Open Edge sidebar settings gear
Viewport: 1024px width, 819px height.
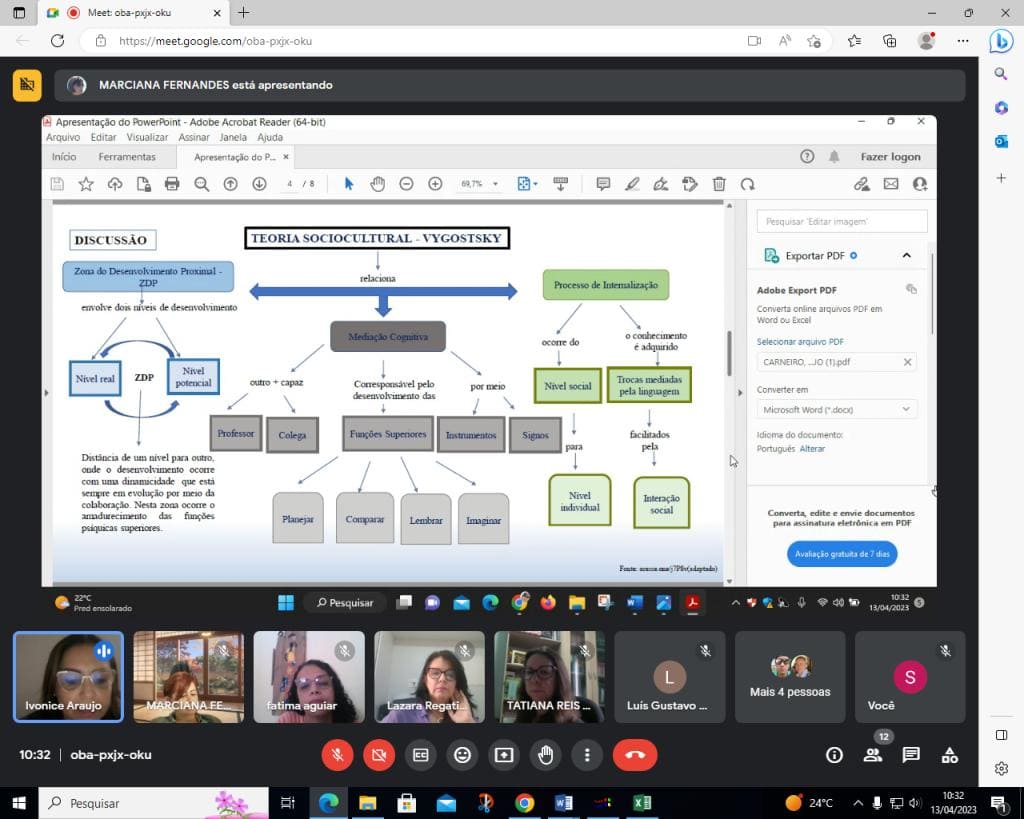click(1001, 768)
